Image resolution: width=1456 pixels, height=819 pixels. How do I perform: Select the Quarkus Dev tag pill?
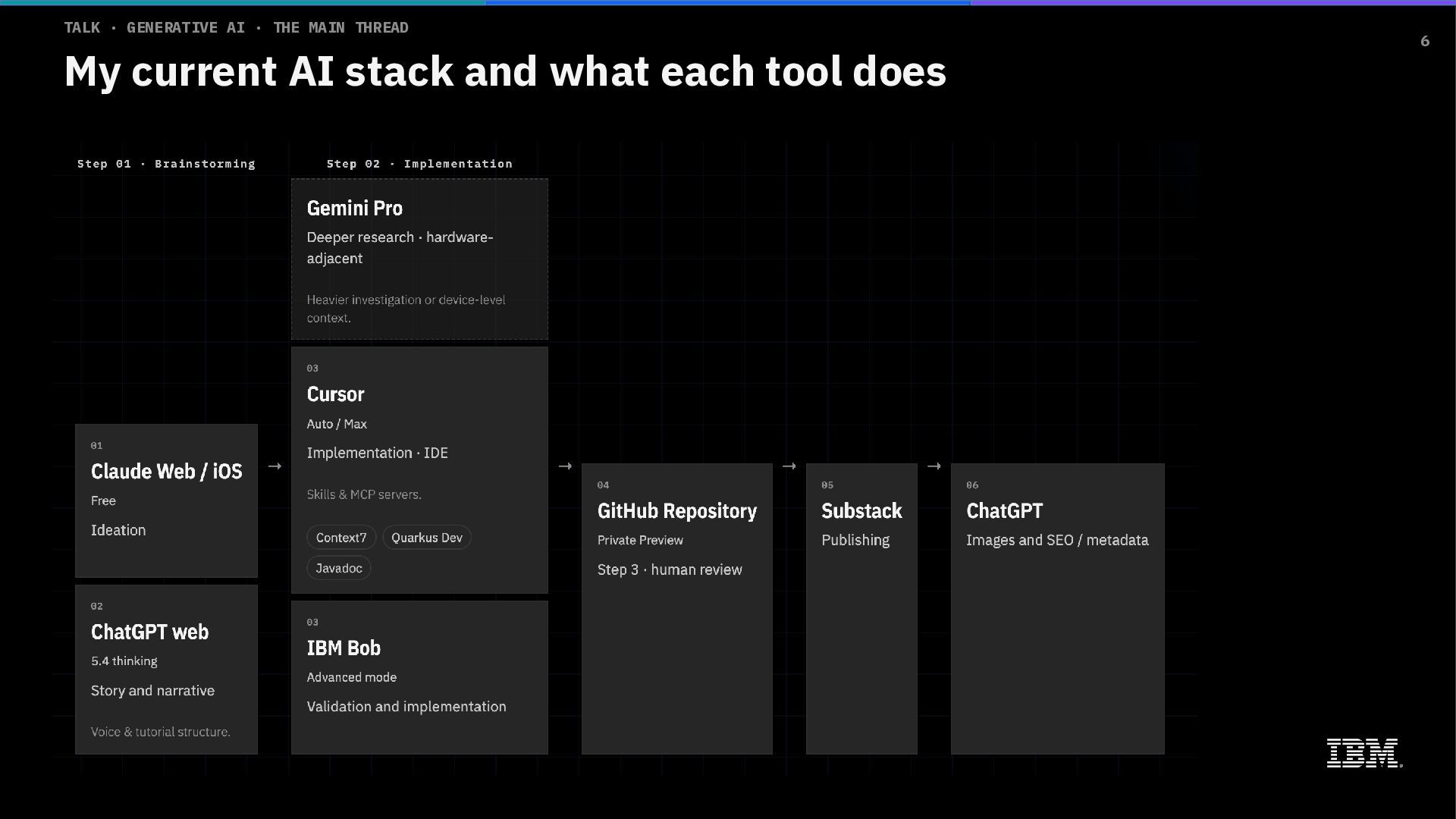click(x=426, y=538)
